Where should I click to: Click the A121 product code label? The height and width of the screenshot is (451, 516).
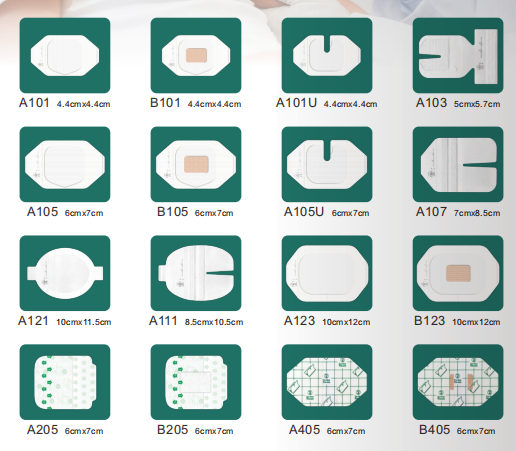coord(33,321)
